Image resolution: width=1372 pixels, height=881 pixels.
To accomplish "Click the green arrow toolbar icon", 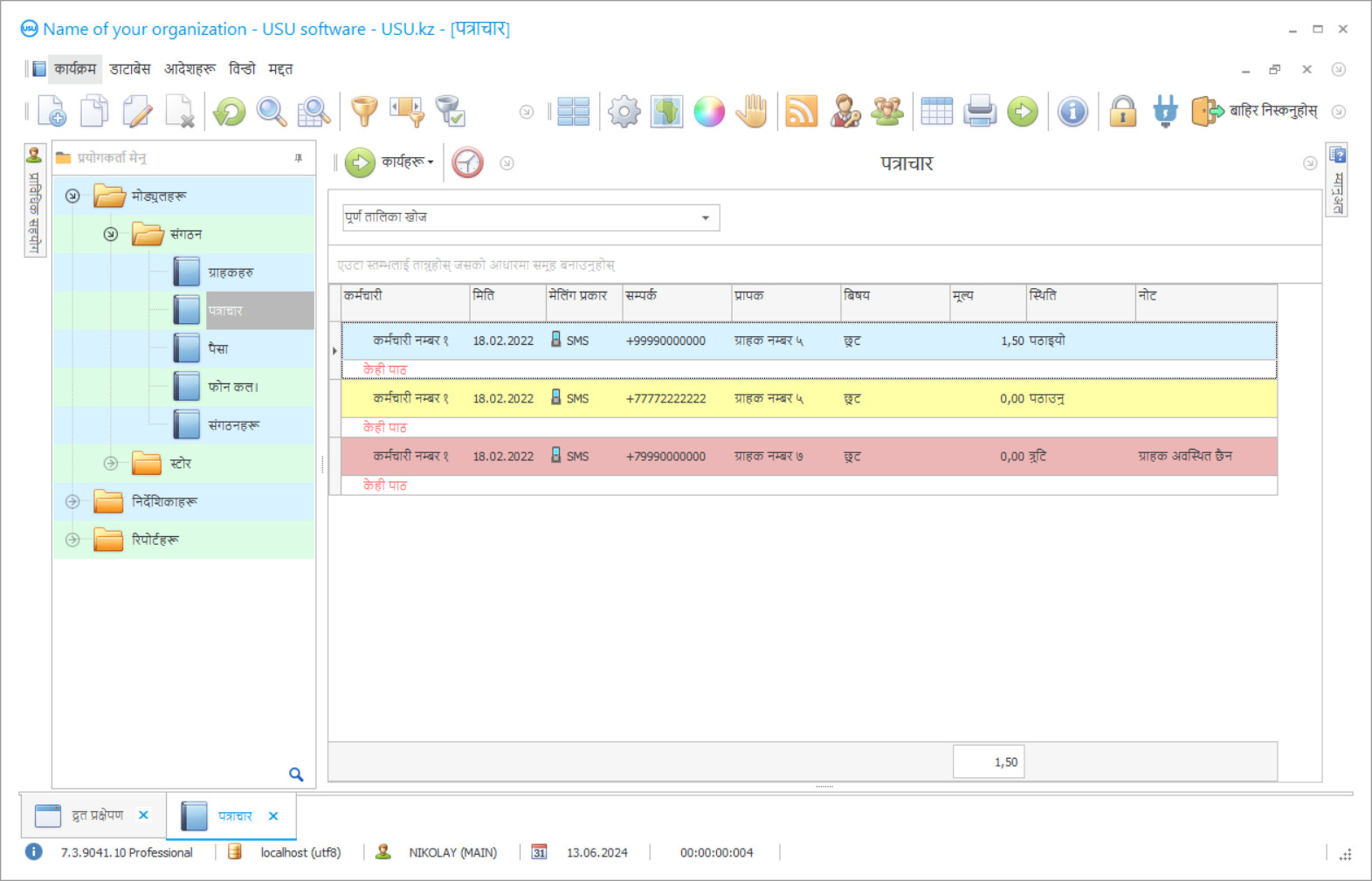I will click(1023, 111).
